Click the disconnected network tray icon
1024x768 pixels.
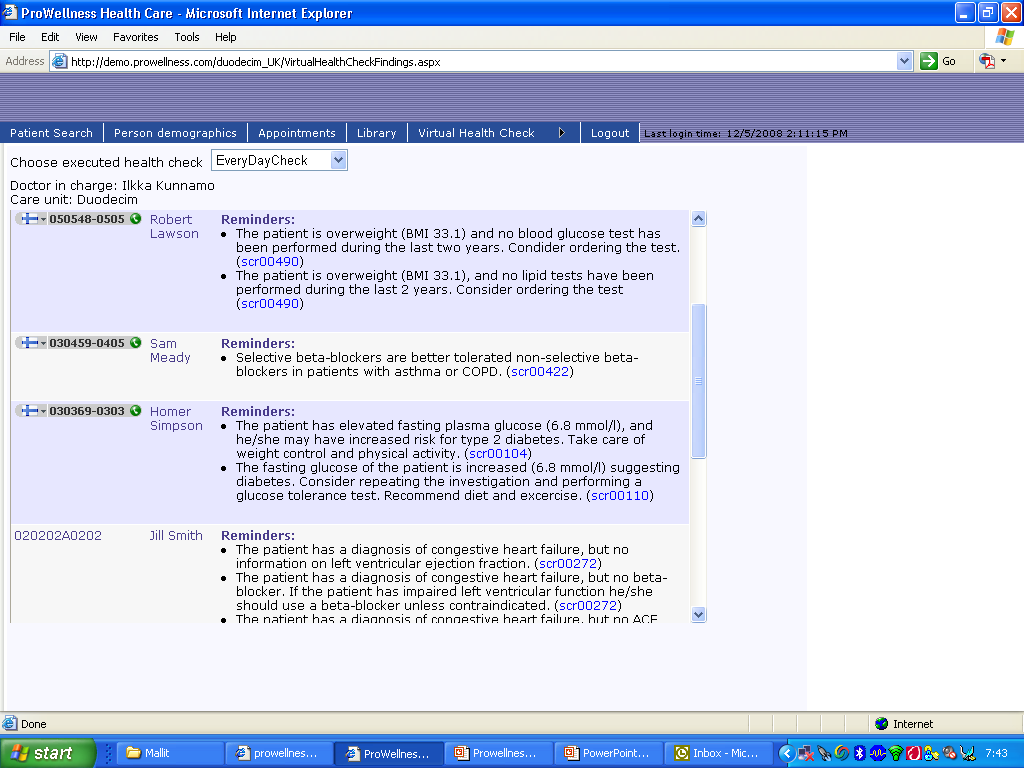click(806, 754)
